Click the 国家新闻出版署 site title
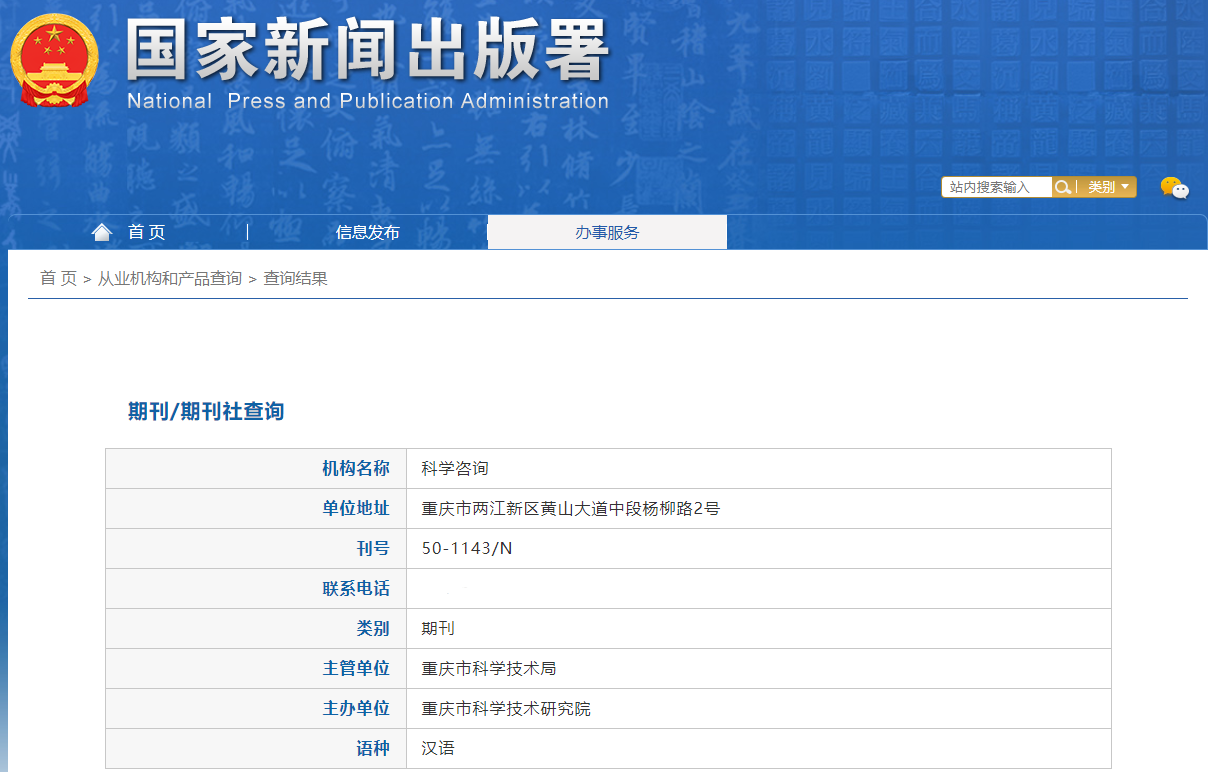1208x772 pixels. click(x=367, y=50)
